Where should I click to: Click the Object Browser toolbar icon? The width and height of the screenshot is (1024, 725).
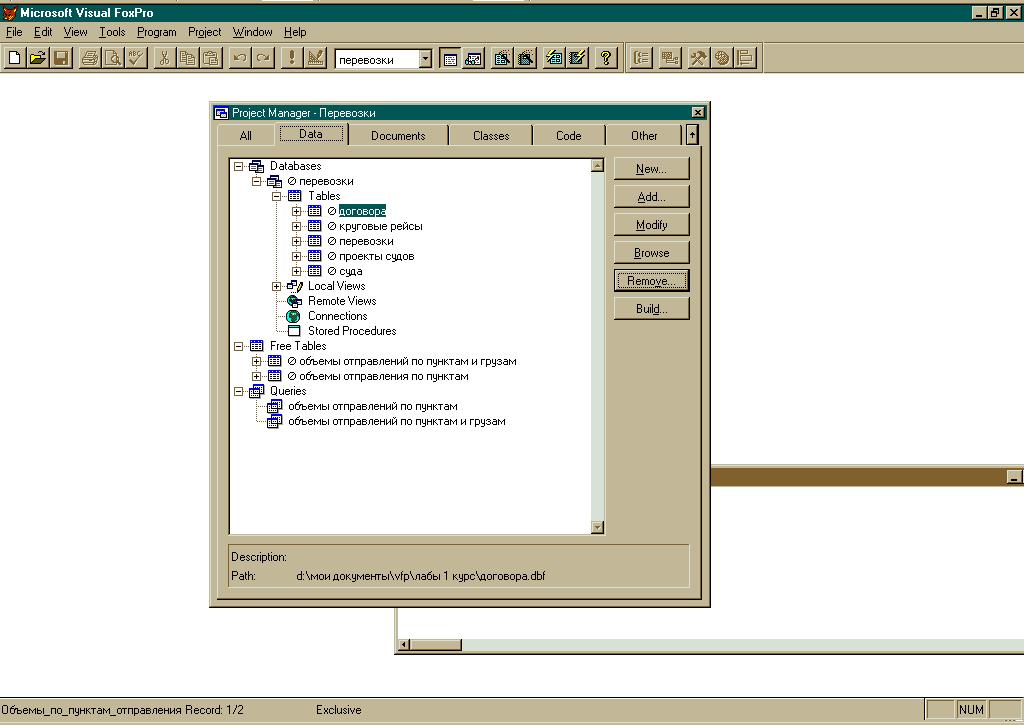click(x=669, y=58)
